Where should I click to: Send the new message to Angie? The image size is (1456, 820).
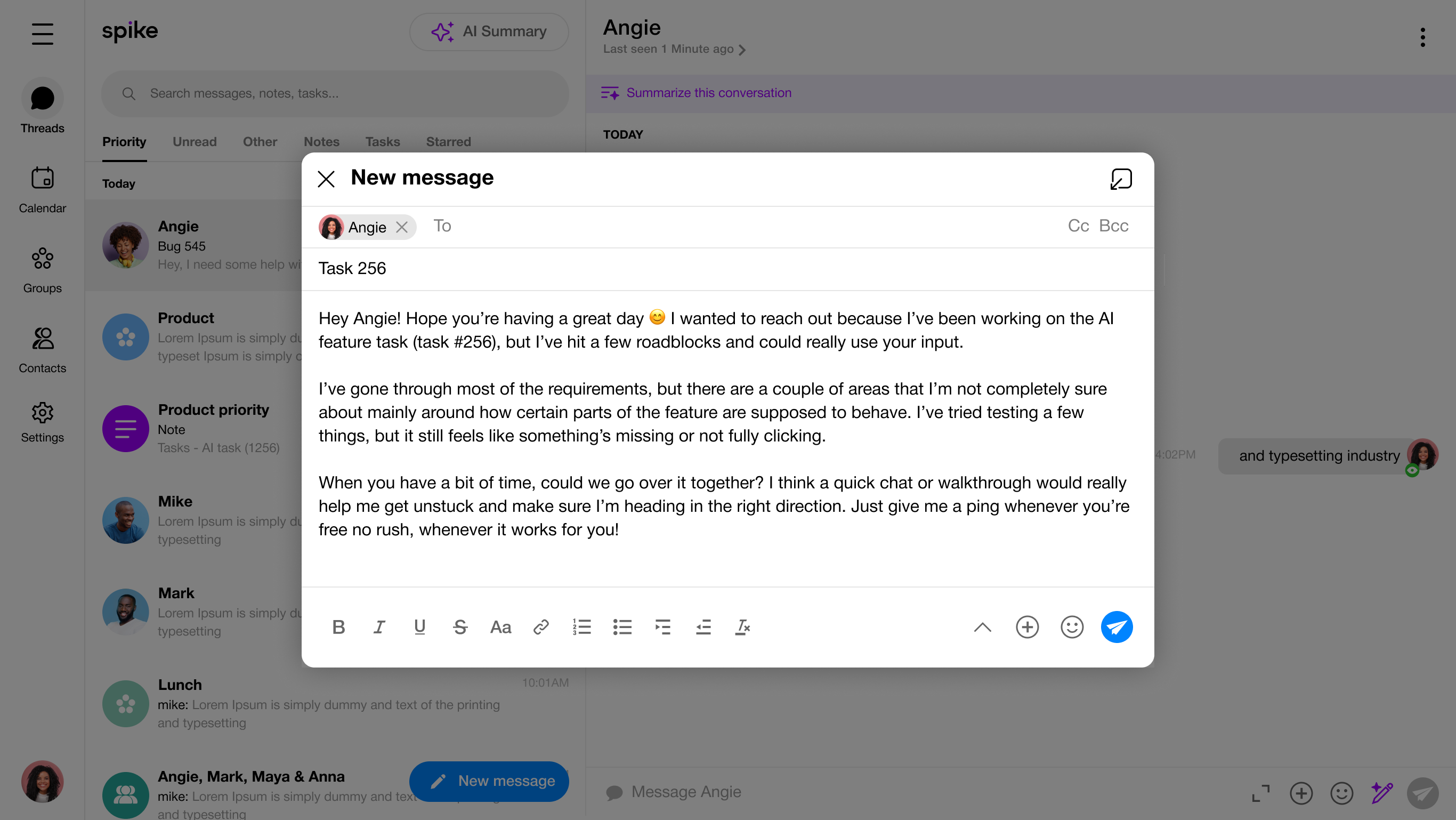pos(1117,626)
